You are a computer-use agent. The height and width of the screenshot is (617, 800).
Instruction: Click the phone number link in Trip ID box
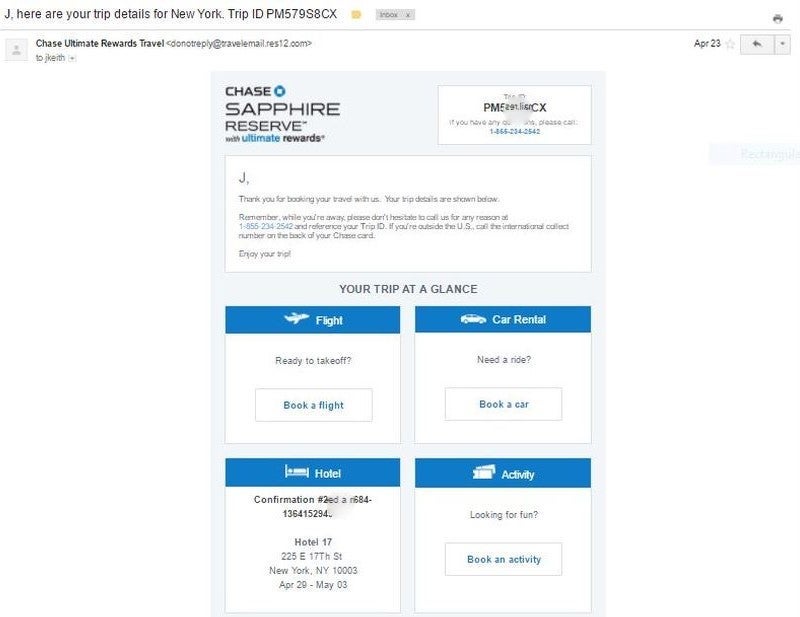pyautogui.click(x=514, y=131)
